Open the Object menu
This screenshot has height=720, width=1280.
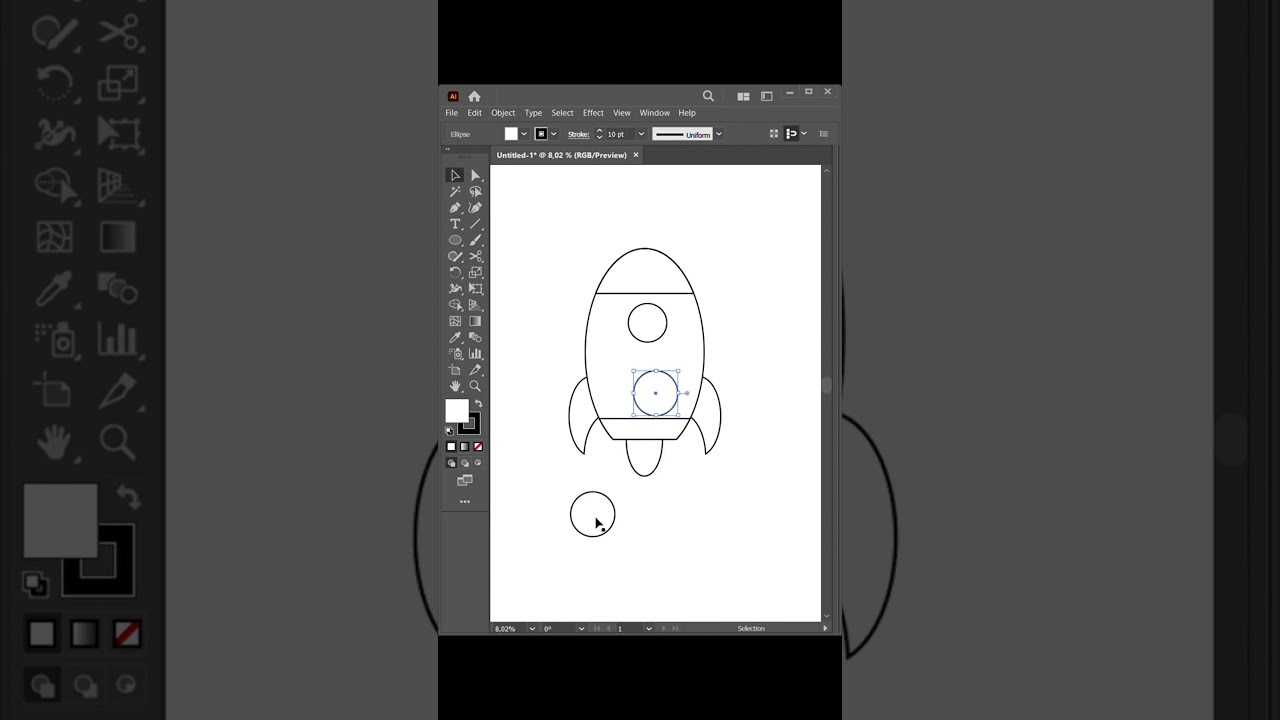tap(503, 113)
